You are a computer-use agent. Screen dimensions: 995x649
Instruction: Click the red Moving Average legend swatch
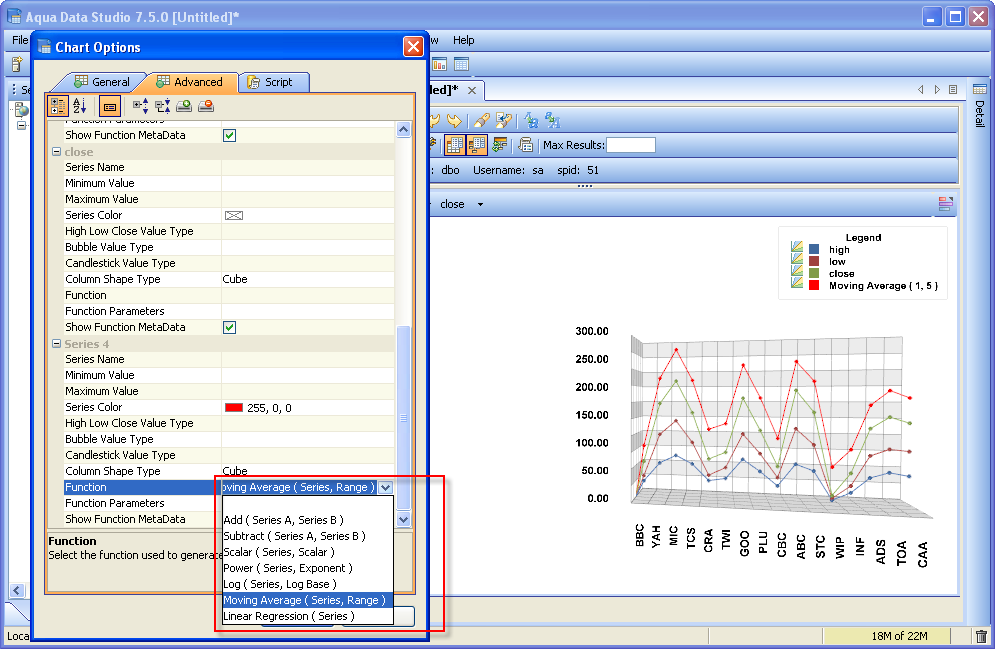coord(814,285)
